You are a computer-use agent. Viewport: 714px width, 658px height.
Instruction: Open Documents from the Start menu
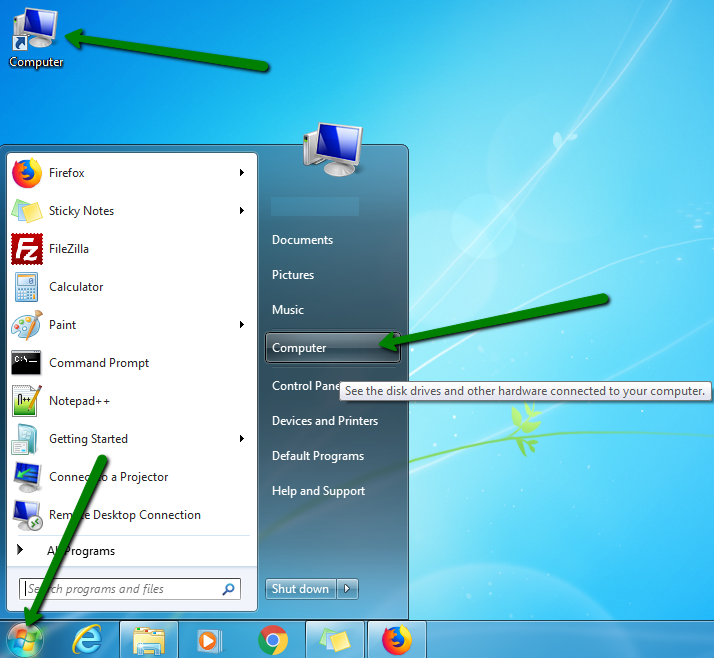[302, 240]
